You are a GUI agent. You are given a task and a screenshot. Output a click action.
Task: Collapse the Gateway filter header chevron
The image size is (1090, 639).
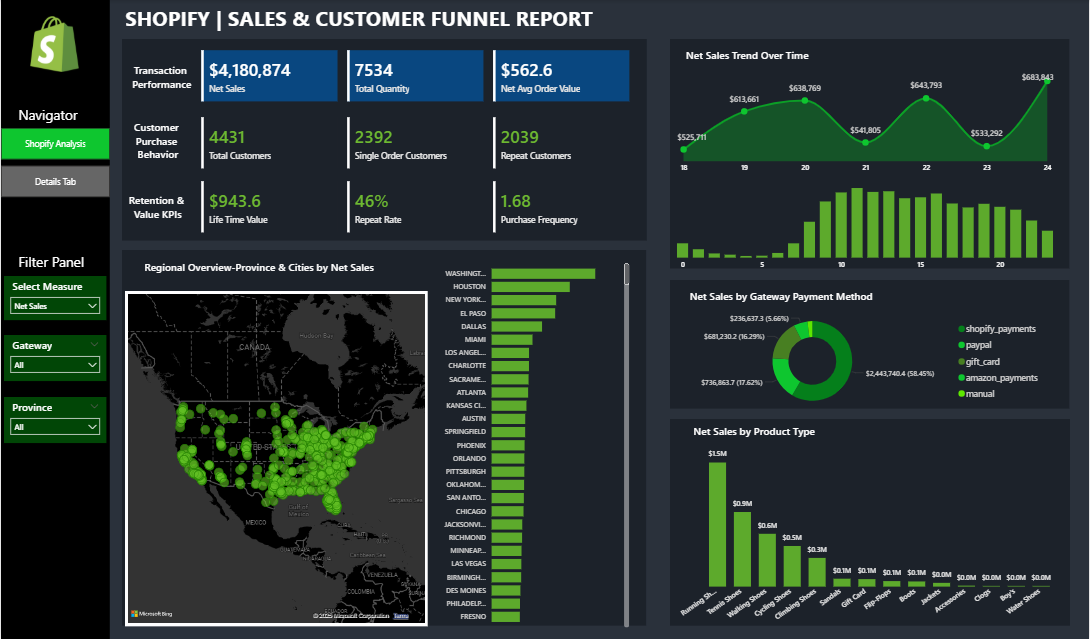coord(95,345)
